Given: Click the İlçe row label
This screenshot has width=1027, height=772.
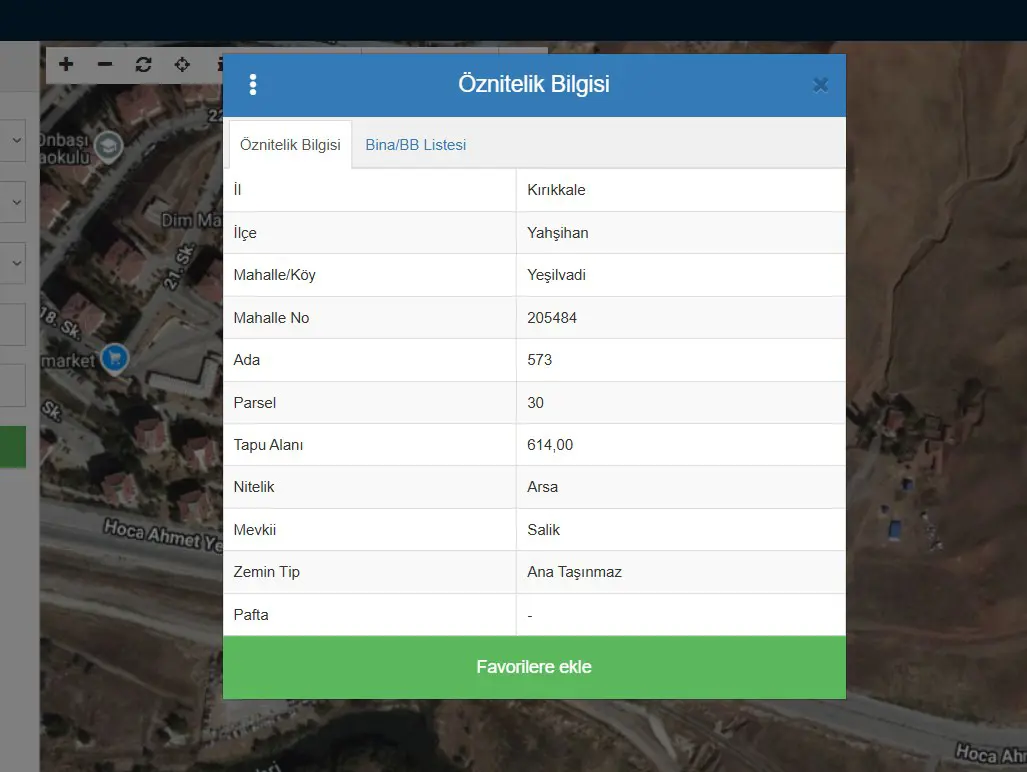Looking at the screenshot, I should (245, 233).
